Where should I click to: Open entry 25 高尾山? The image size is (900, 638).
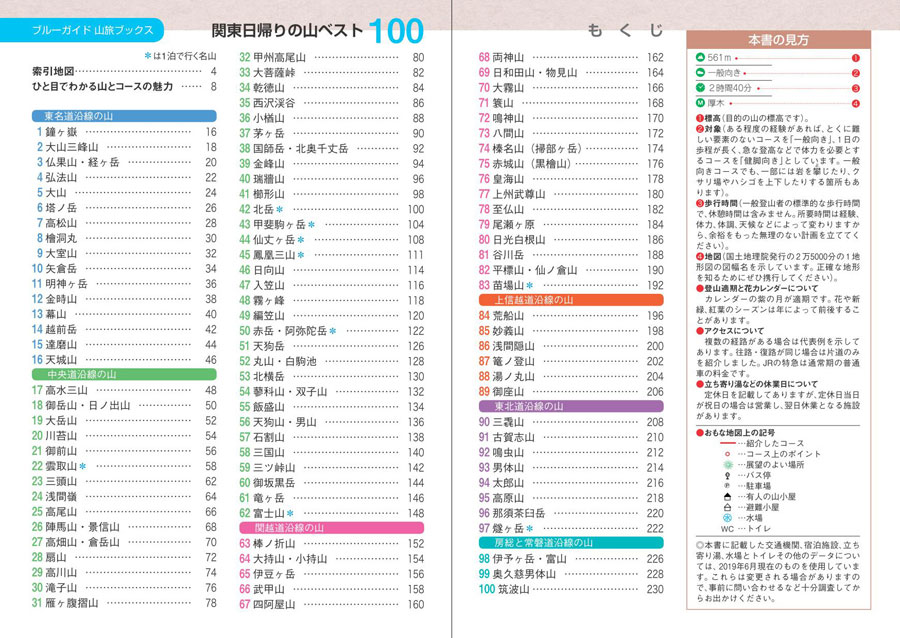[124, 512]
